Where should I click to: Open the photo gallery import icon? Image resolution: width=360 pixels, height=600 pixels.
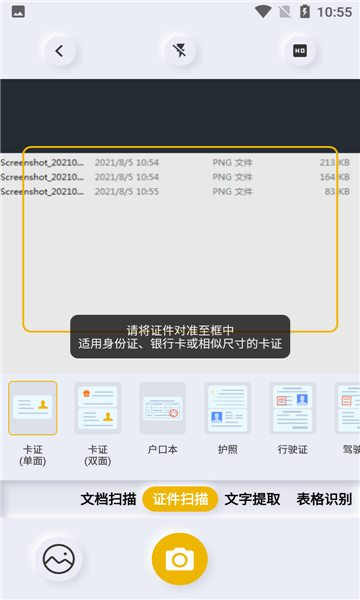59,559
